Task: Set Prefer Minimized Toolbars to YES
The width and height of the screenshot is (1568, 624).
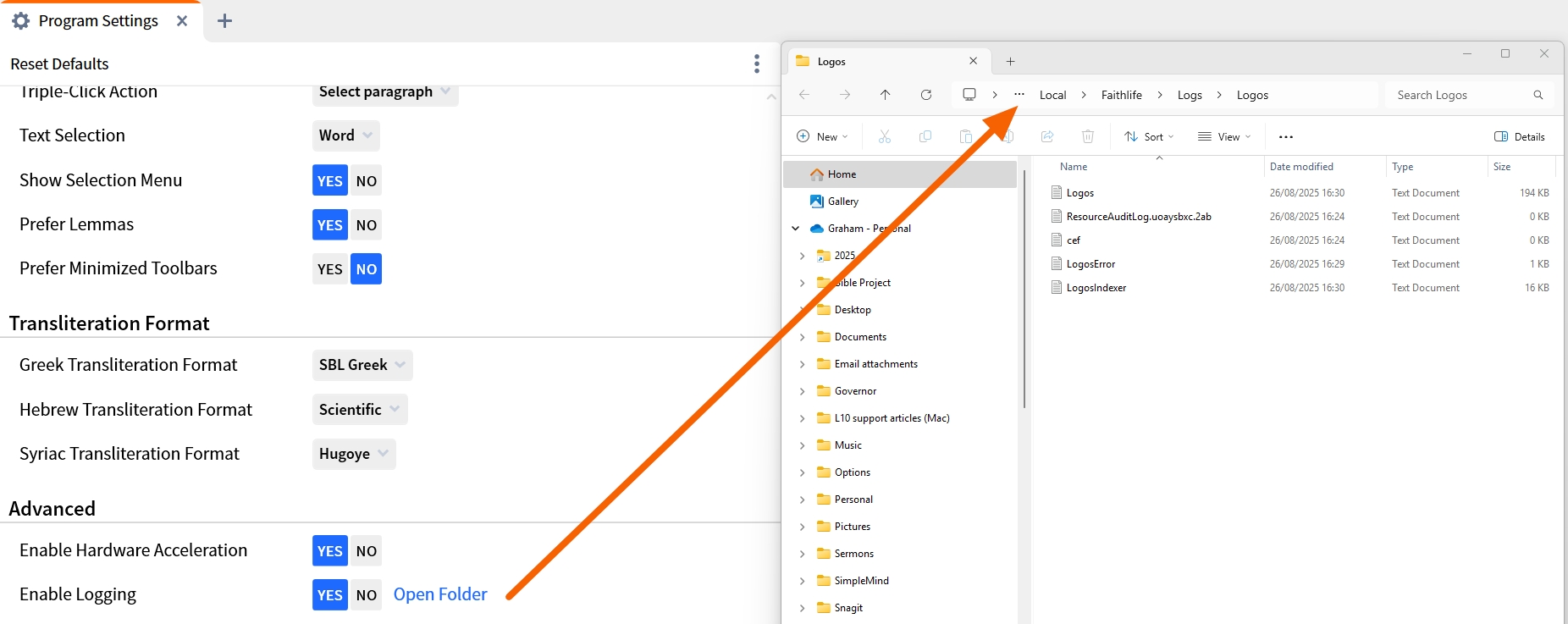Action: pos(330,269)
